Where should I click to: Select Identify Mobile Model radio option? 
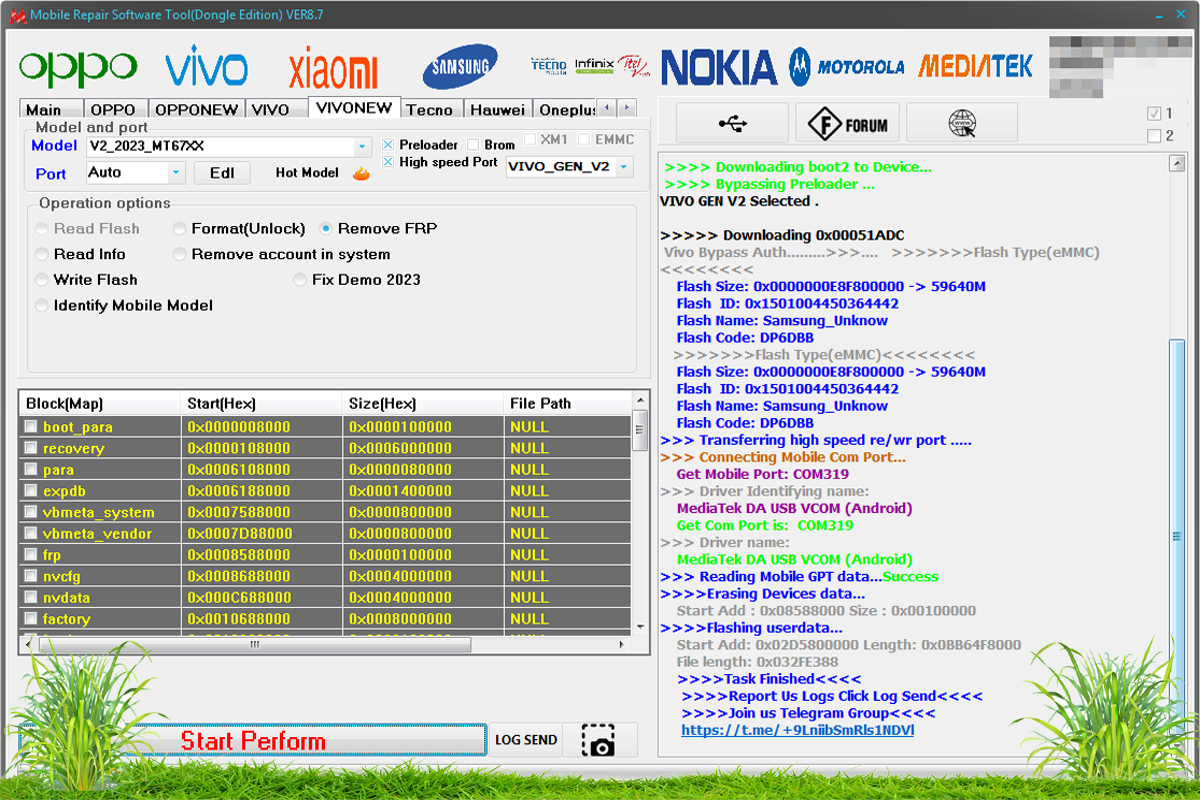coord(42,306)
